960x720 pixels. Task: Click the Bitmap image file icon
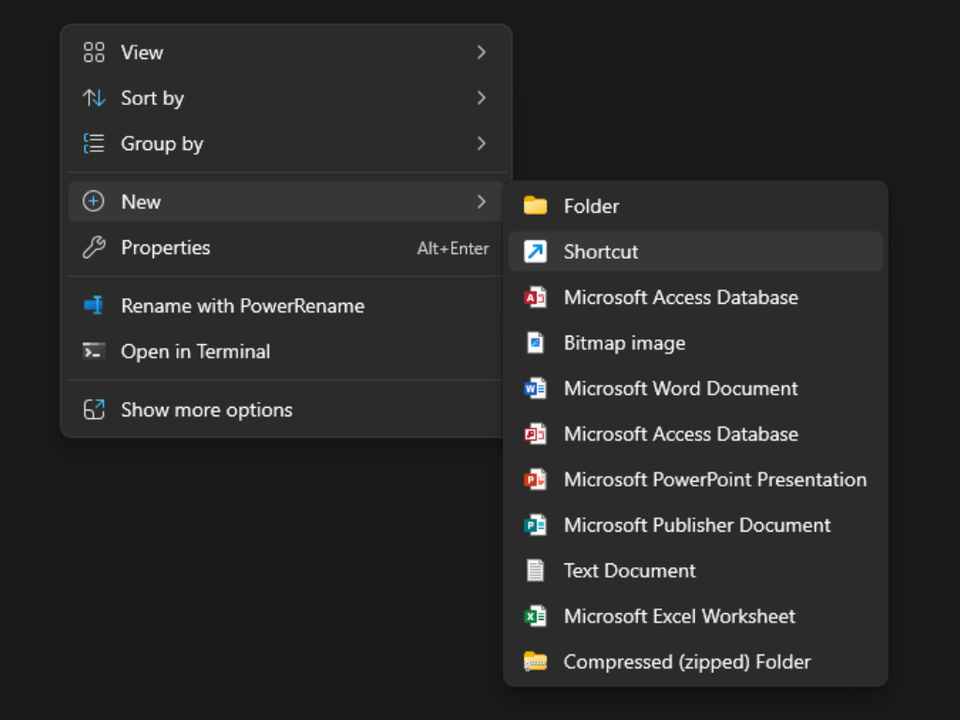click(535, 343)
